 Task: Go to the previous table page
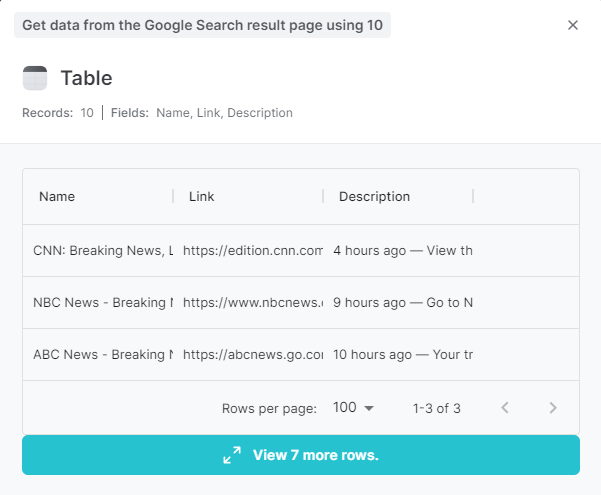(505, 408)
